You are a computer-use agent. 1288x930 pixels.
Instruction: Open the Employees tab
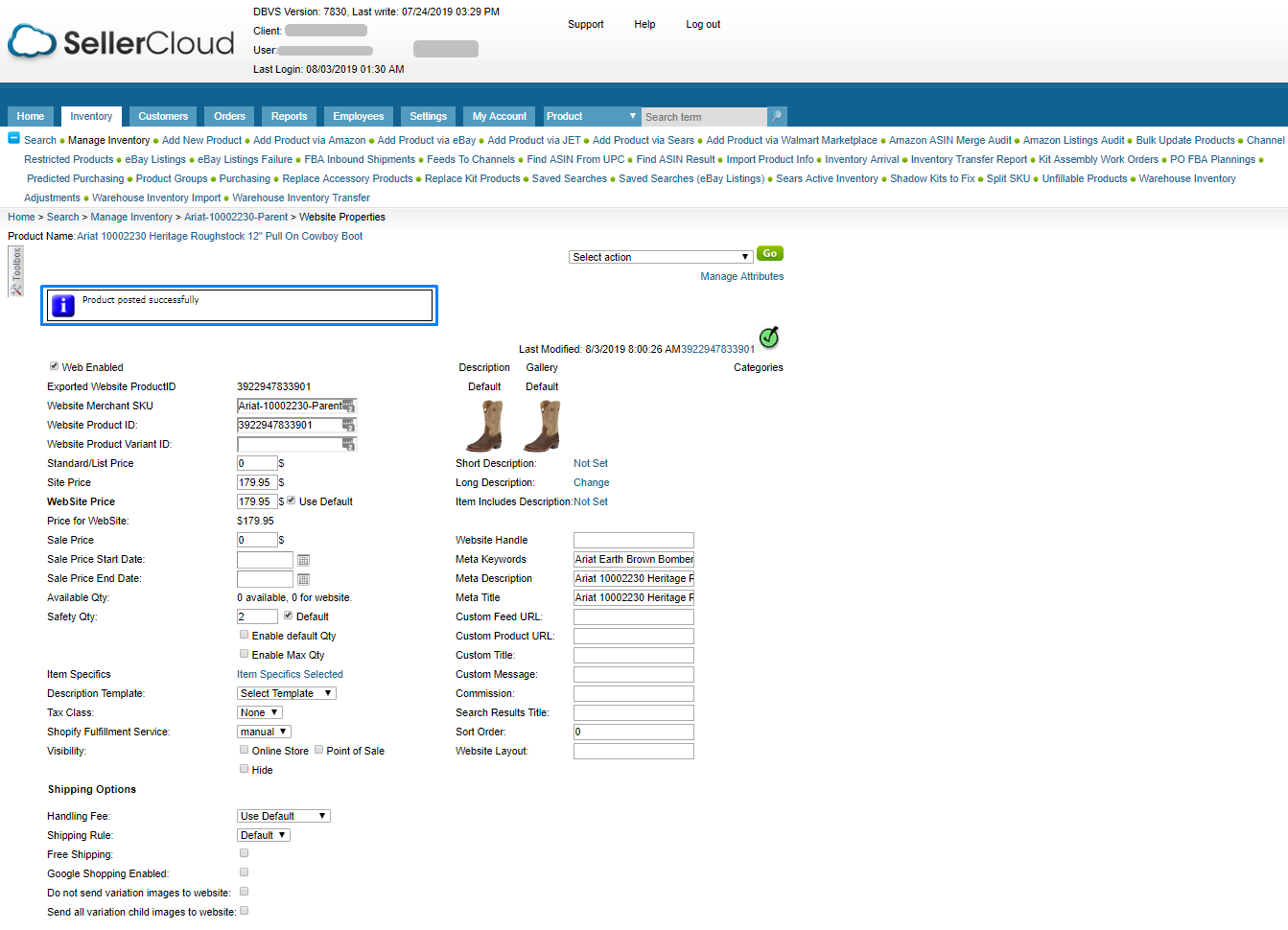click(358, 116)
